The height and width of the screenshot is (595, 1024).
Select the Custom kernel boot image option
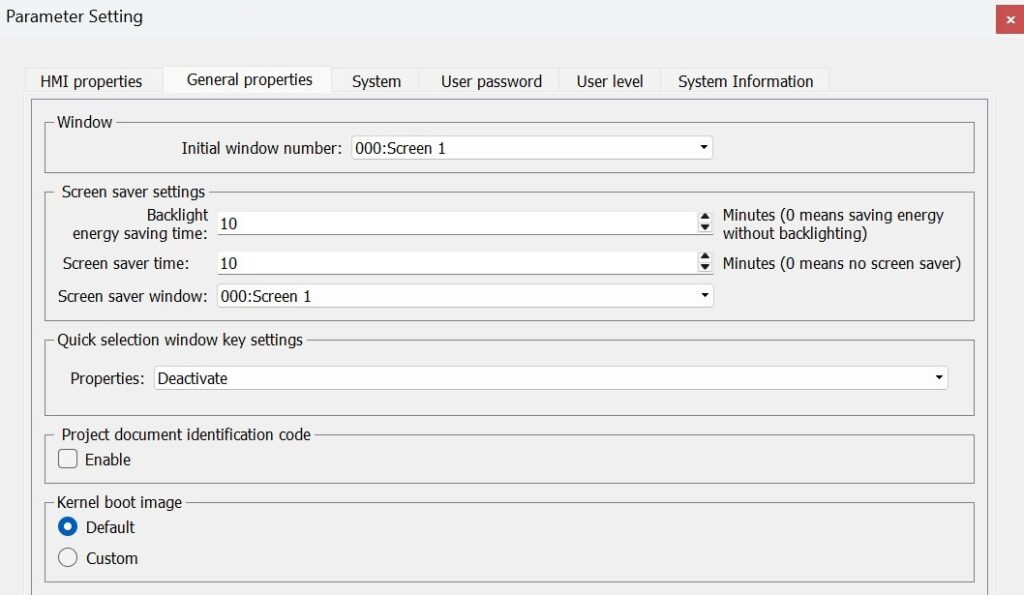coord(68,558)
